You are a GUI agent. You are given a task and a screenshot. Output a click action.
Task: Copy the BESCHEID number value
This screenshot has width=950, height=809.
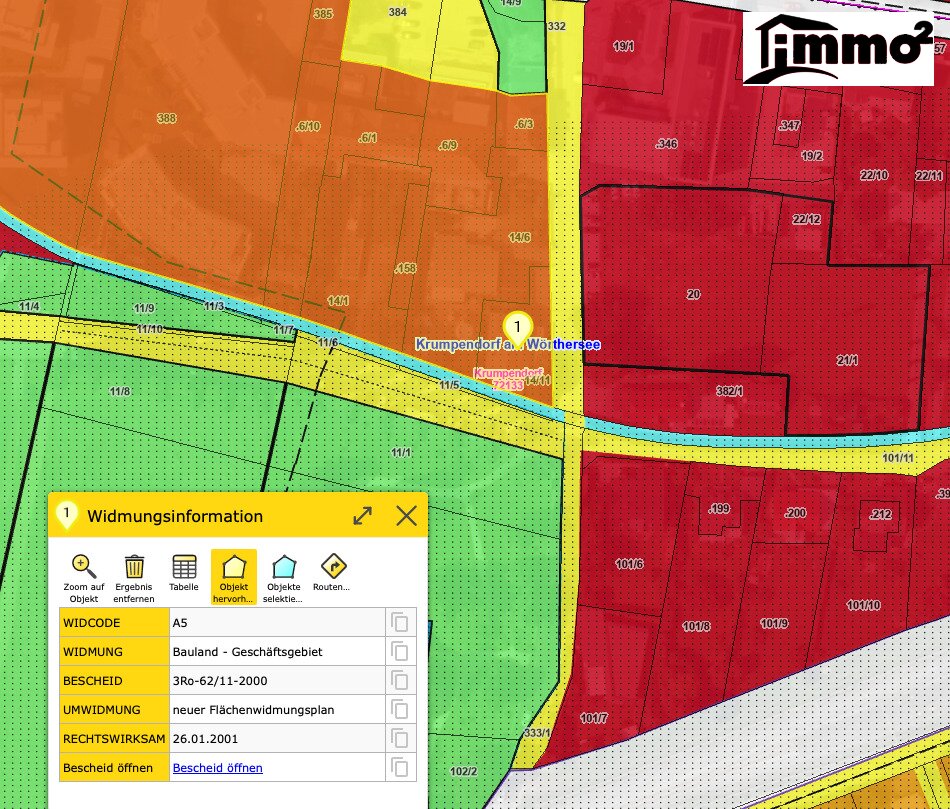click(x=400, y=681)
